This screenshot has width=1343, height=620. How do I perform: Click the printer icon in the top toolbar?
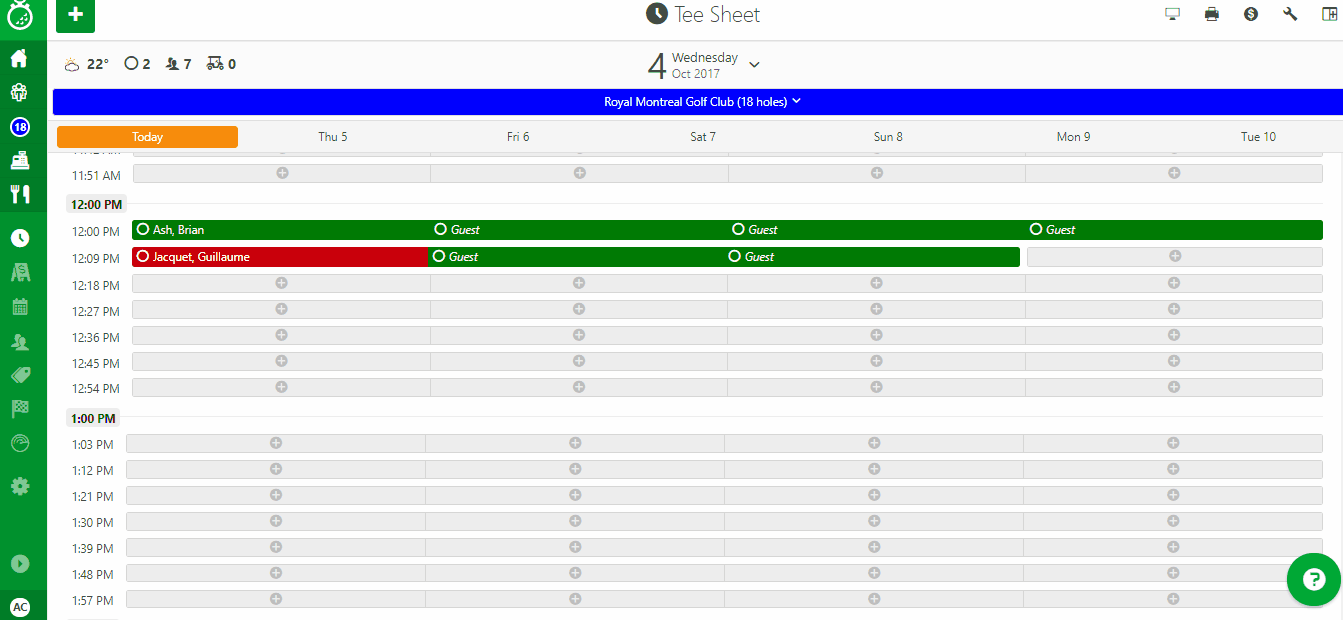(1211, 14)
